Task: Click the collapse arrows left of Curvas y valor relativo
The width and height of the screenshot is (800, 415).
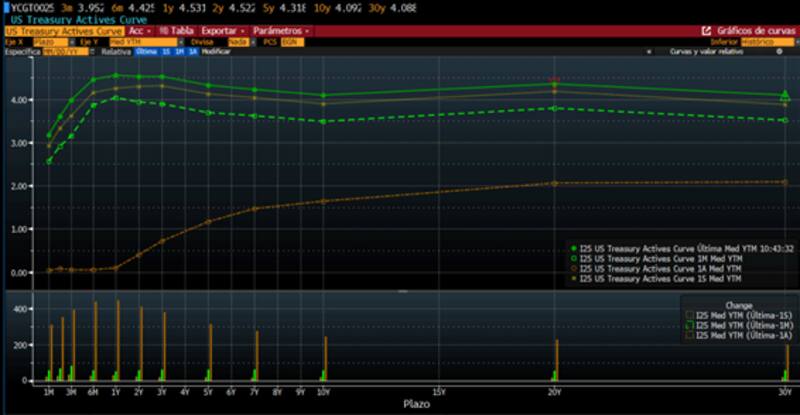Action: (x=650, y=51)
